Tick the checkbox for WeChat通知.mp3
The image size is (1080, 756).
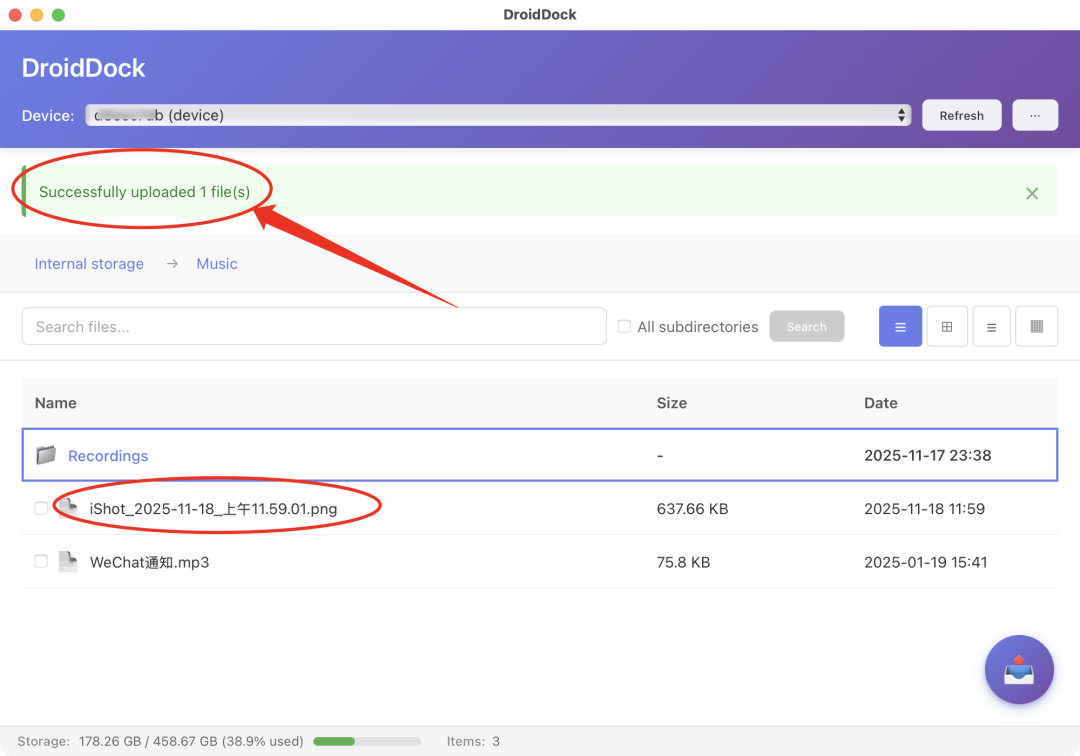[41, 561]
